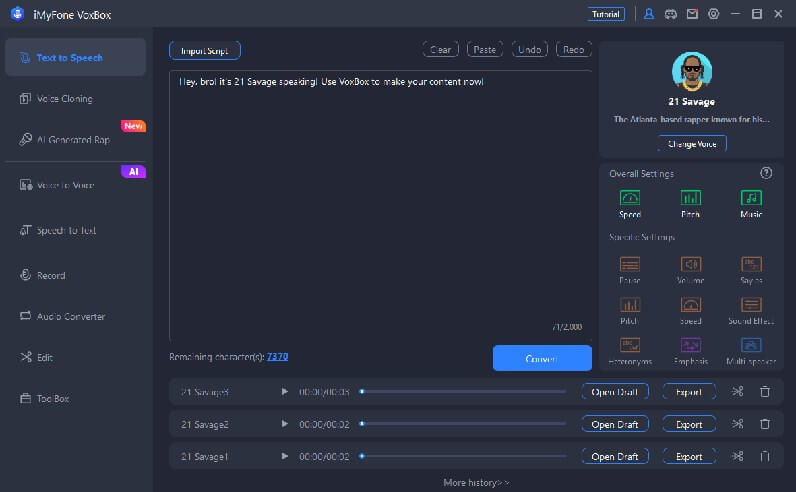Open the Tutorial
The height and width of the screenshot is (492, 796).
pyautogui.click(x=606, y=14)
